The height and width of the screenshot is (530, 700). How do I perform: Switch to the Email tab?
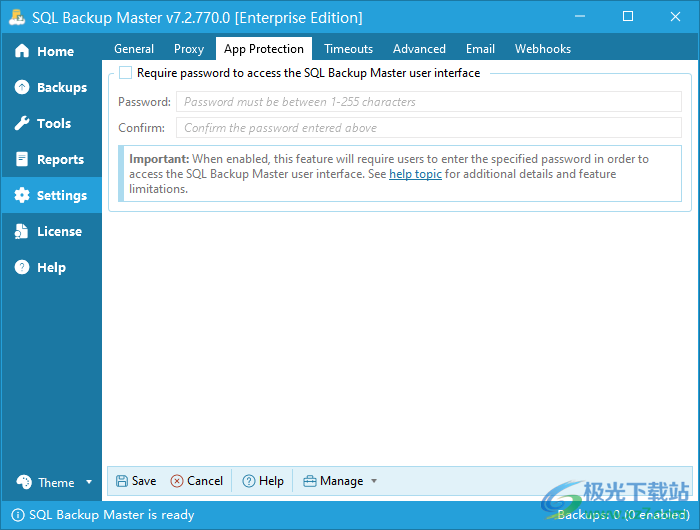coord(480,49)
